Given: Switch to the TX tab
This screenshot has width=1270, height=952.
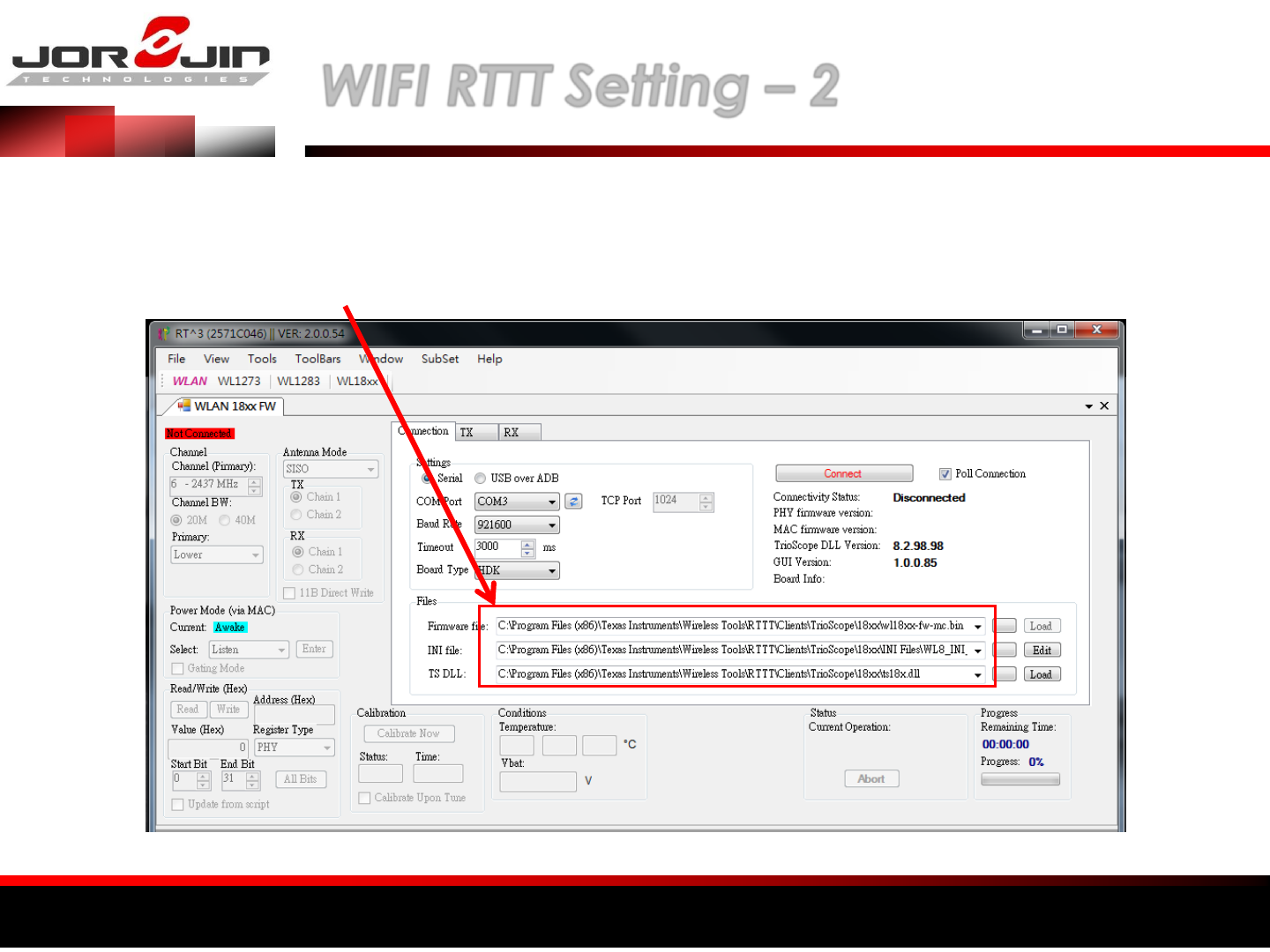Looking at the screenshot, I should point(477,432).
